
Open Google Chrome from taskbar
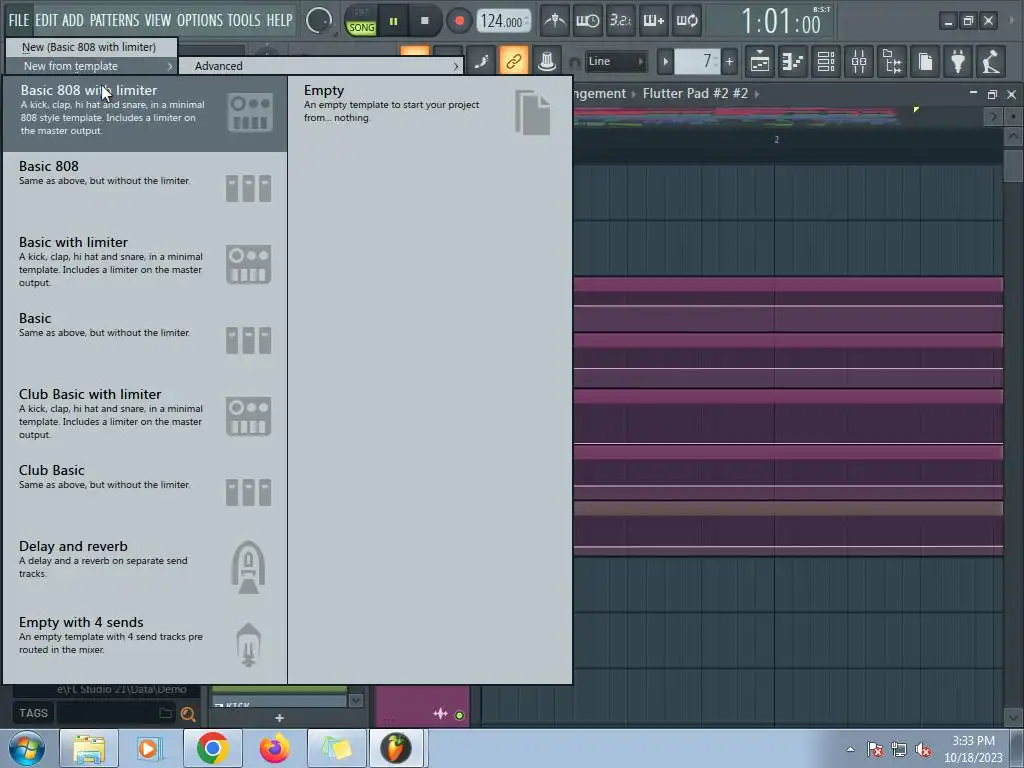(x=212, y=748)
